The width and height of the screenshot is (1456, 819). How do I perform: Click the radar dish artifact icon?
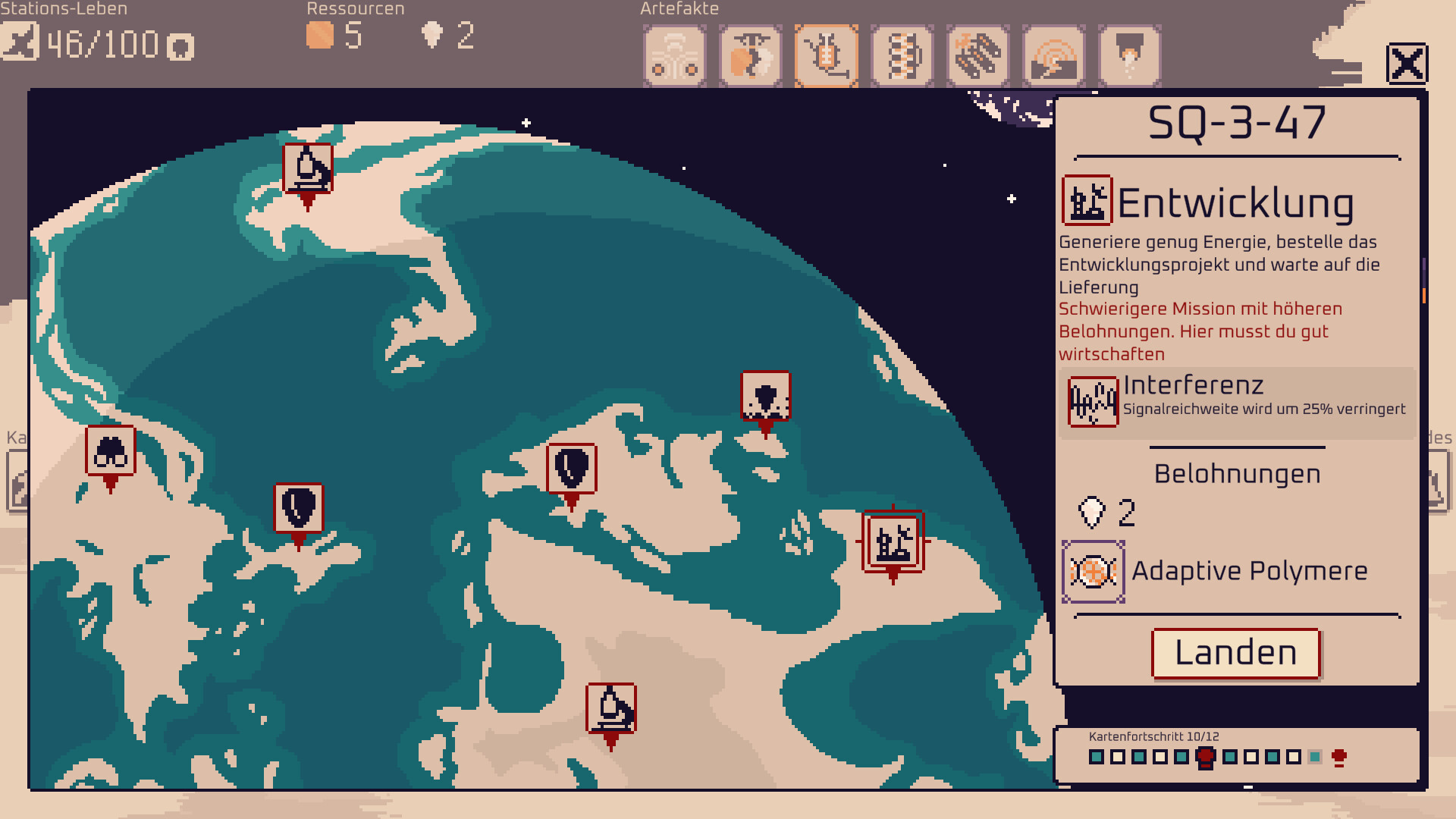coord(1053,56)
